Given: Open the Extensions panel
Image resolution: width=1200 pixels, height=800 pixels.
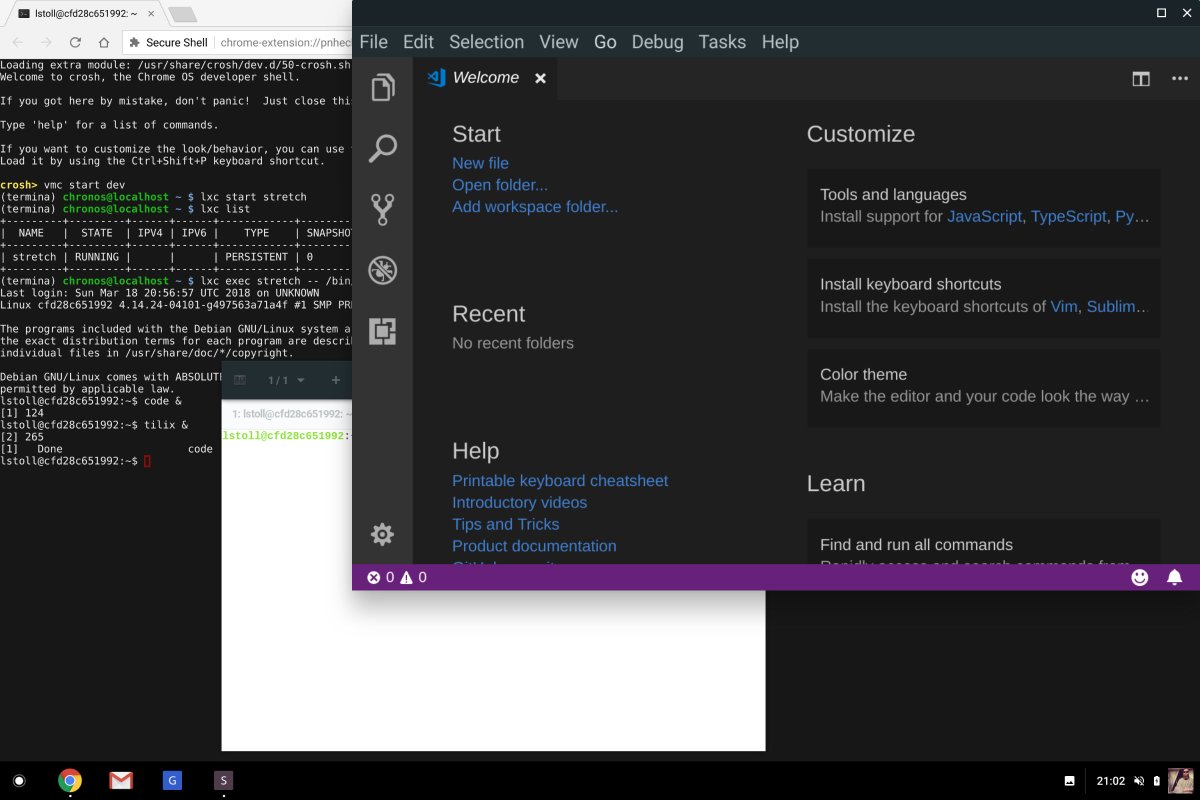Looking at the screenshot, I should click(382, 331).
